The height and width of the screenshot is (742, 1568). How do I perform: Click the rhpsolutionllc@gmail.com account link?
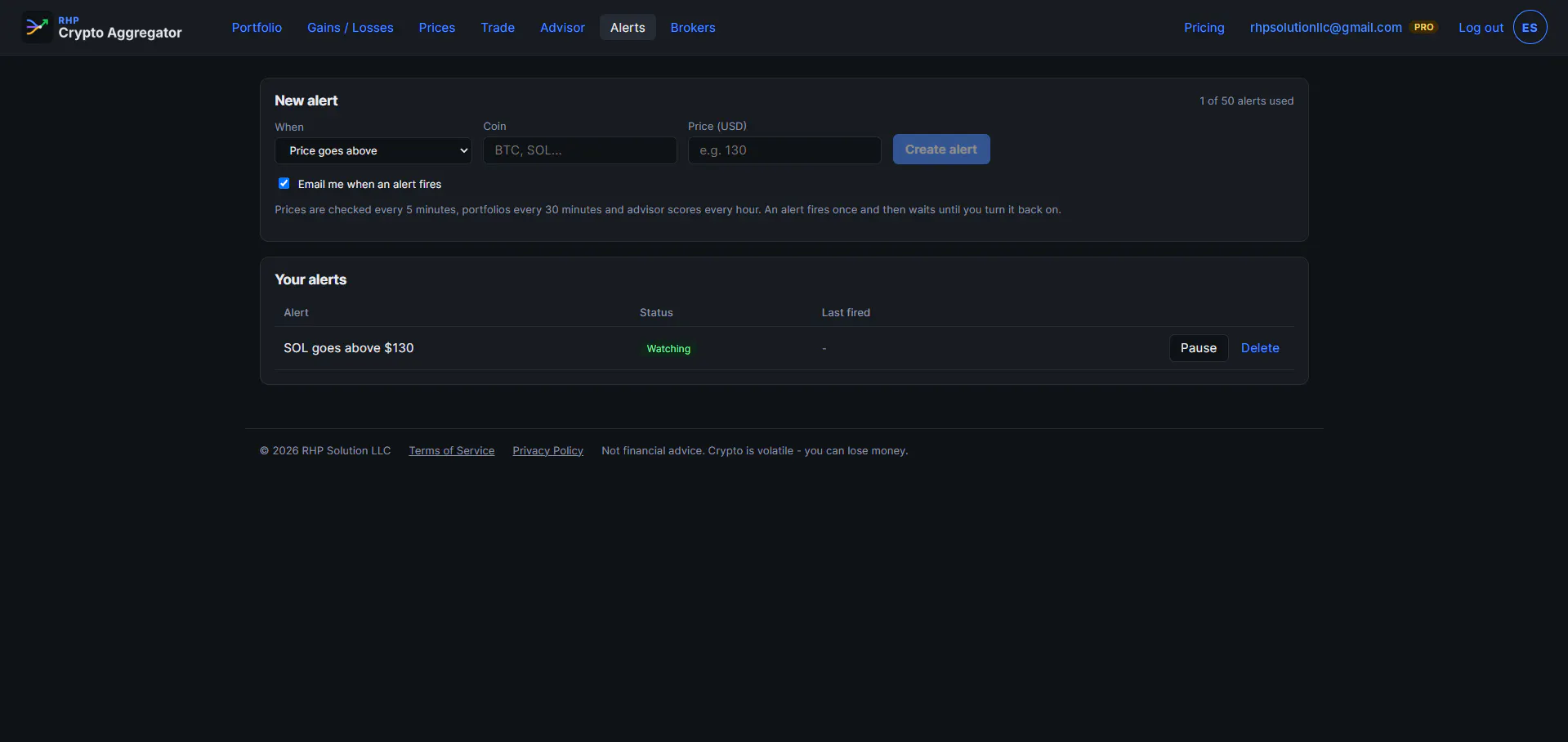click(x=1325, y=27)
